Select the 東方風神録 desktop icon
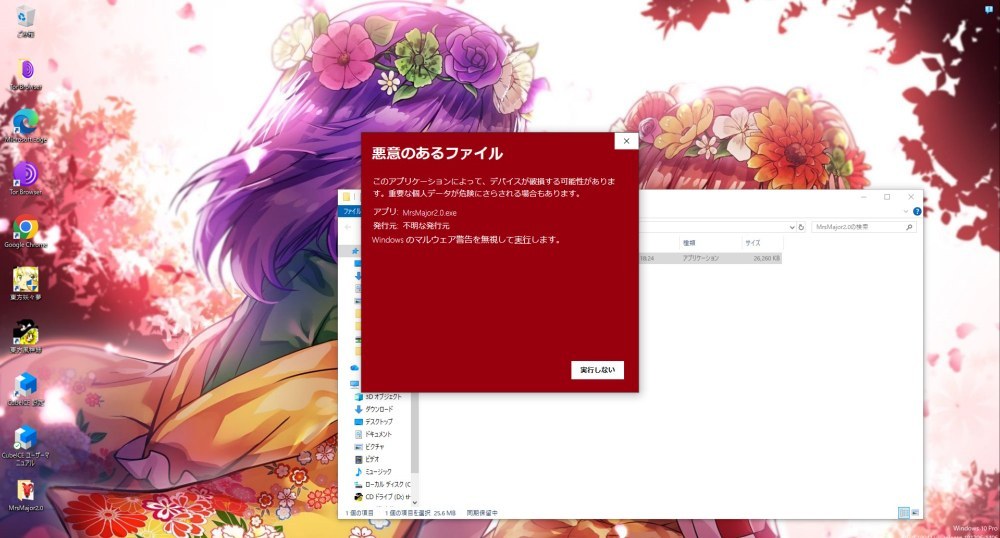 (x=26, y=337)
